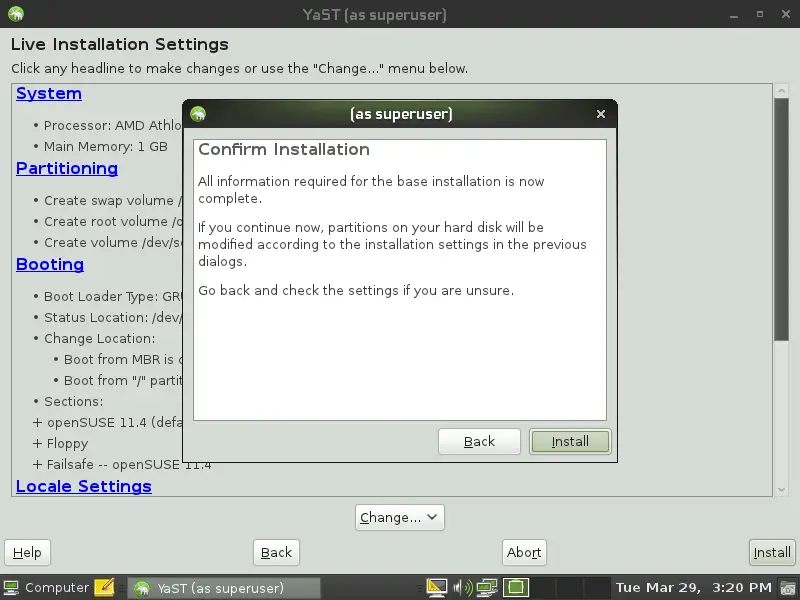Click the date and time clock

click(693, 588)
